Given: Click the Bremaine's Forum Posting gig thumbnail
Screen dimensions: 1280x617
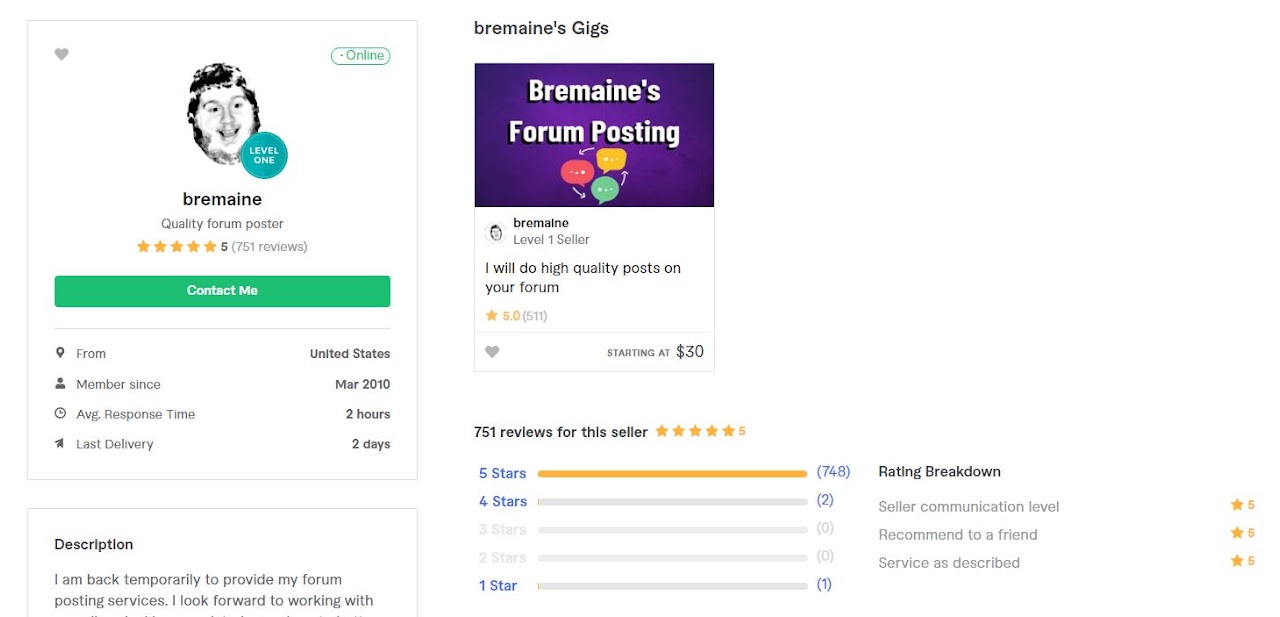Looking at the screenshot, I should (593, 135).
